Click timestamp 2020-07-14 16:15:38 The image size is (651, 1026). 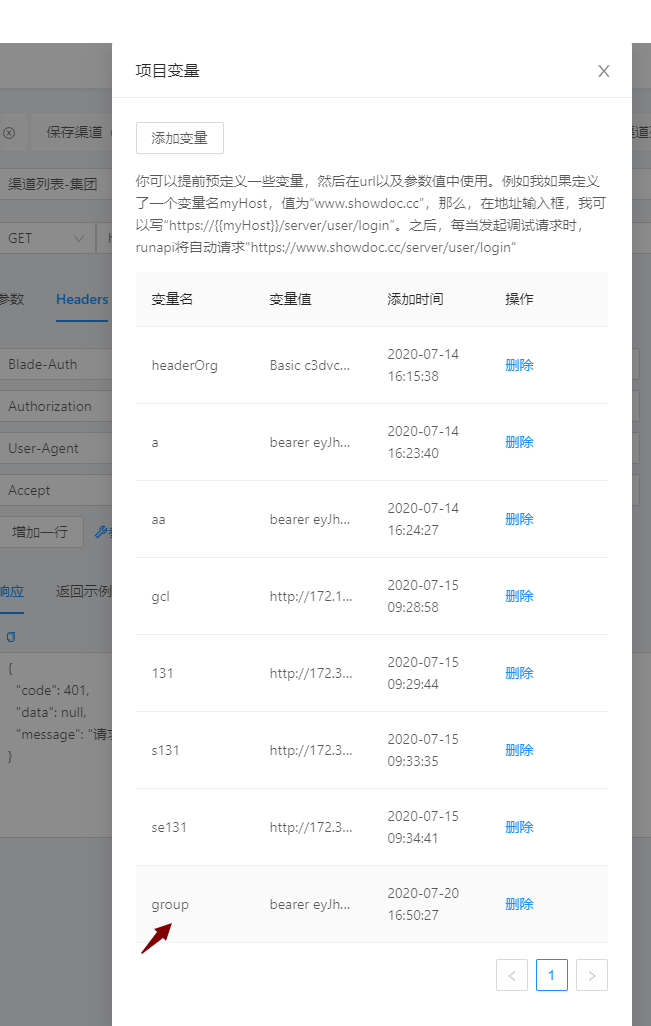click(423, 365)
